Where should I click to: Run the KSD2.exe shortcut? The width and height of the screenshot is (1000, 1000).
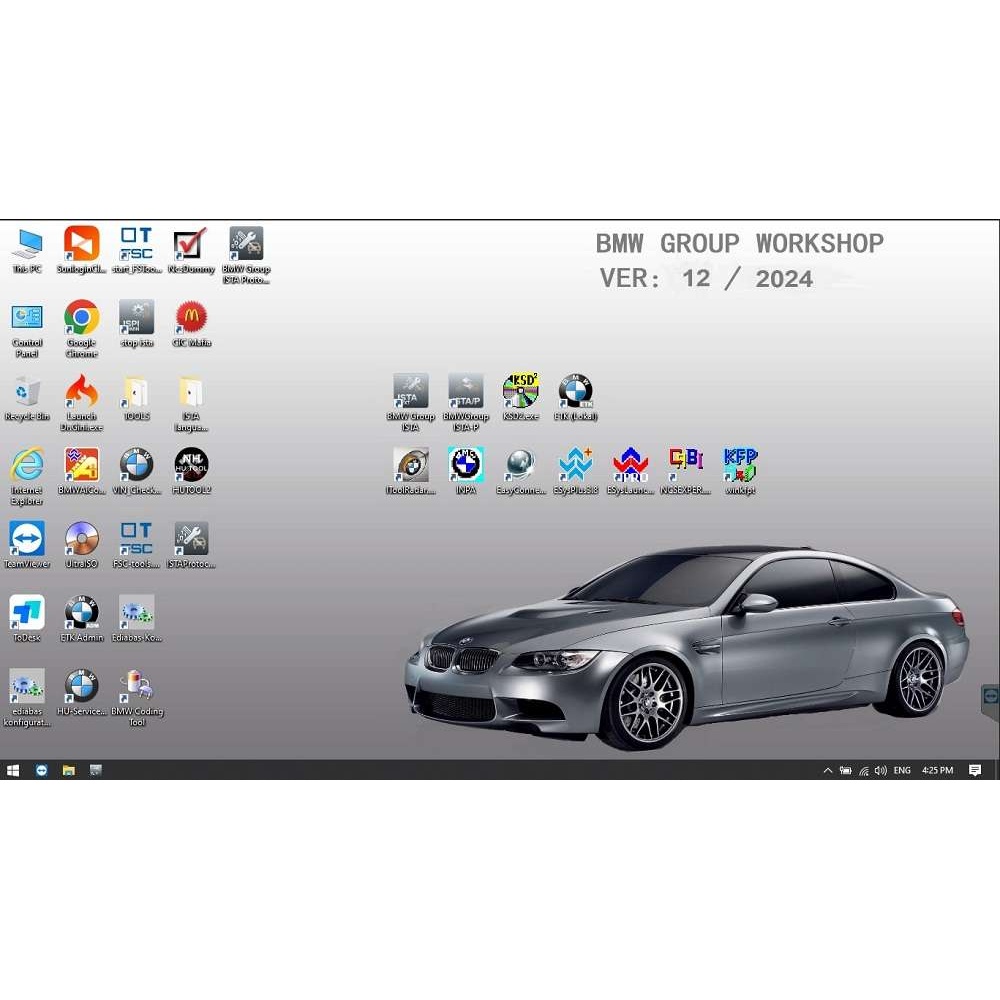(520, 397)
